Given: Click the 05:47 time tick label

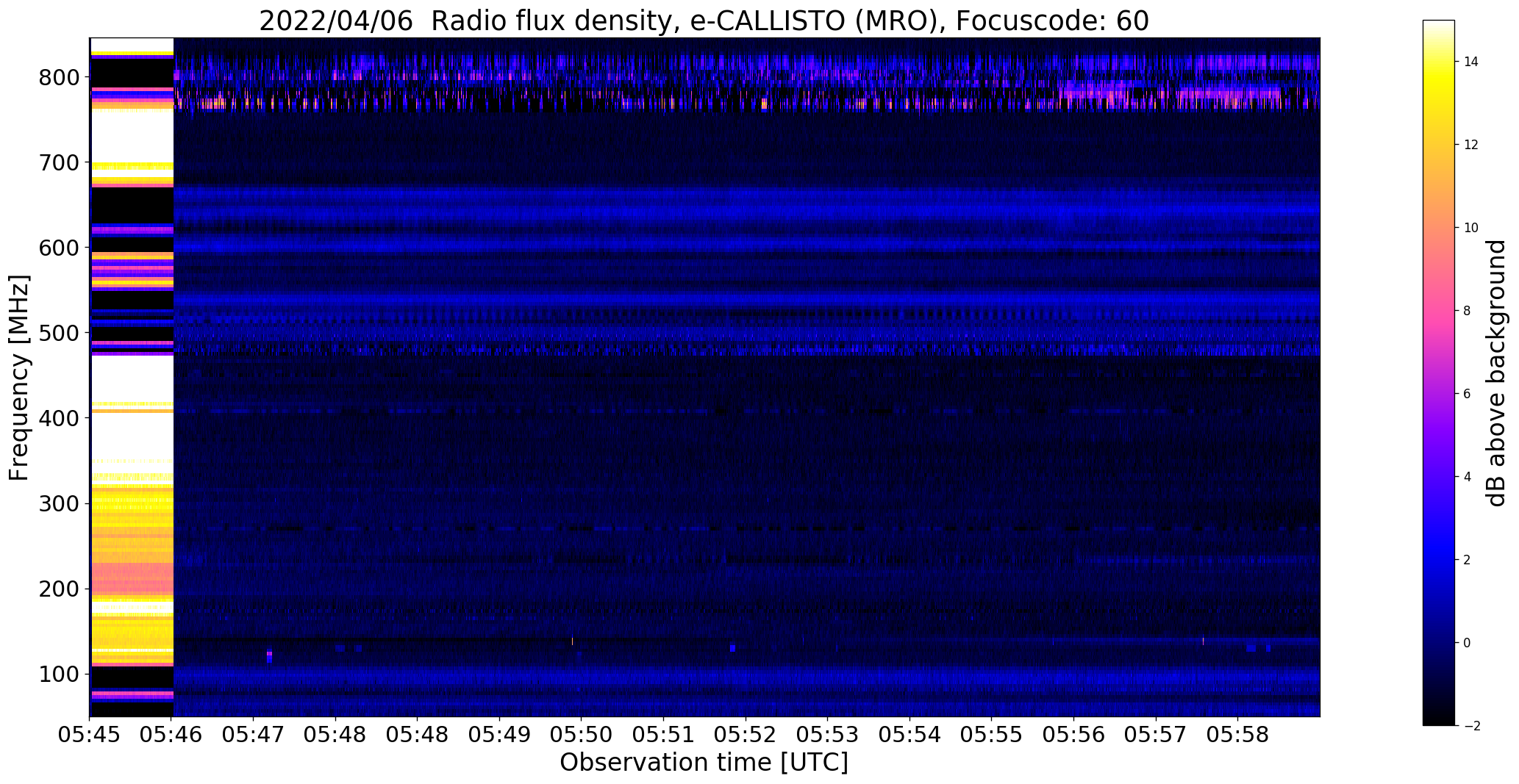Looking at the screenshot, I should [254, 736].
